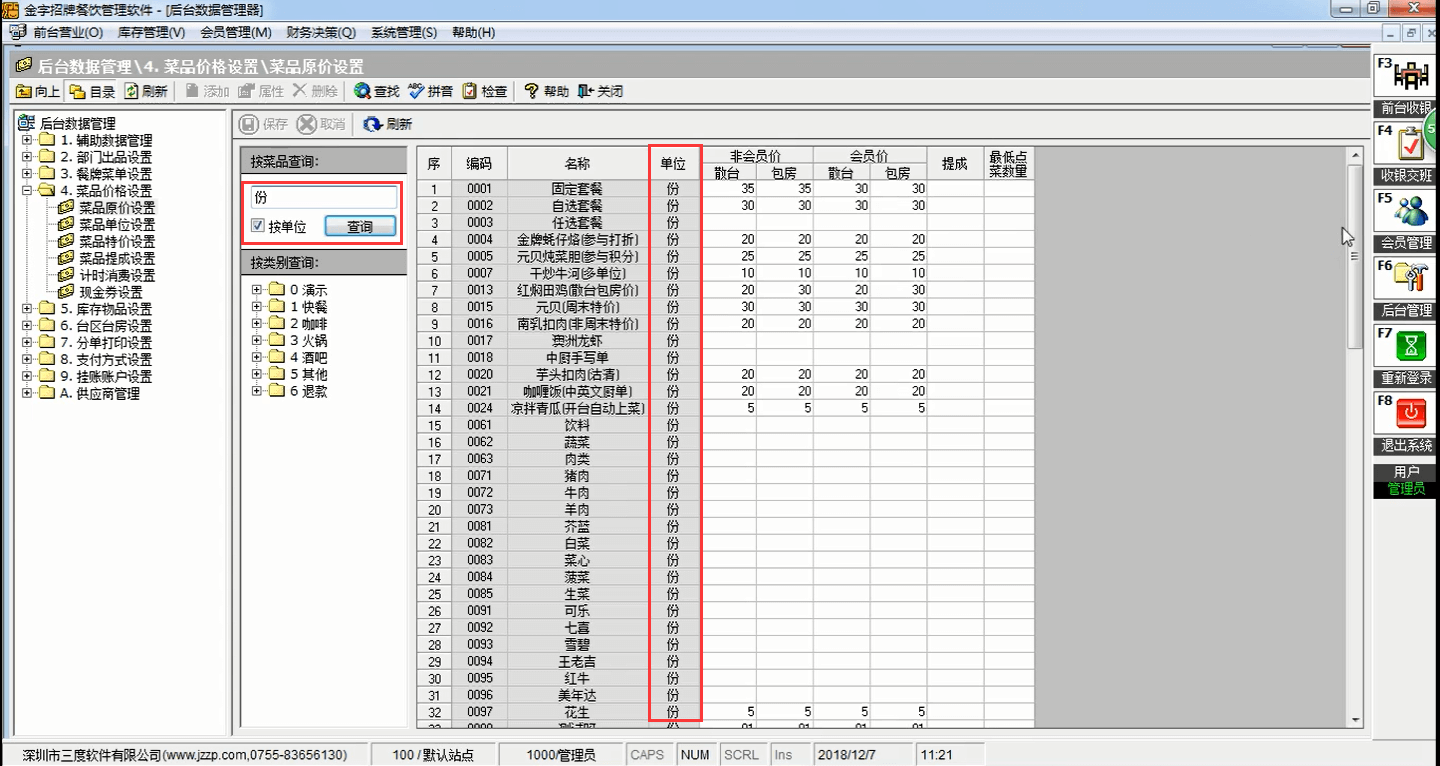
Task: Click the 提成 column header
Action: [955, 164]
